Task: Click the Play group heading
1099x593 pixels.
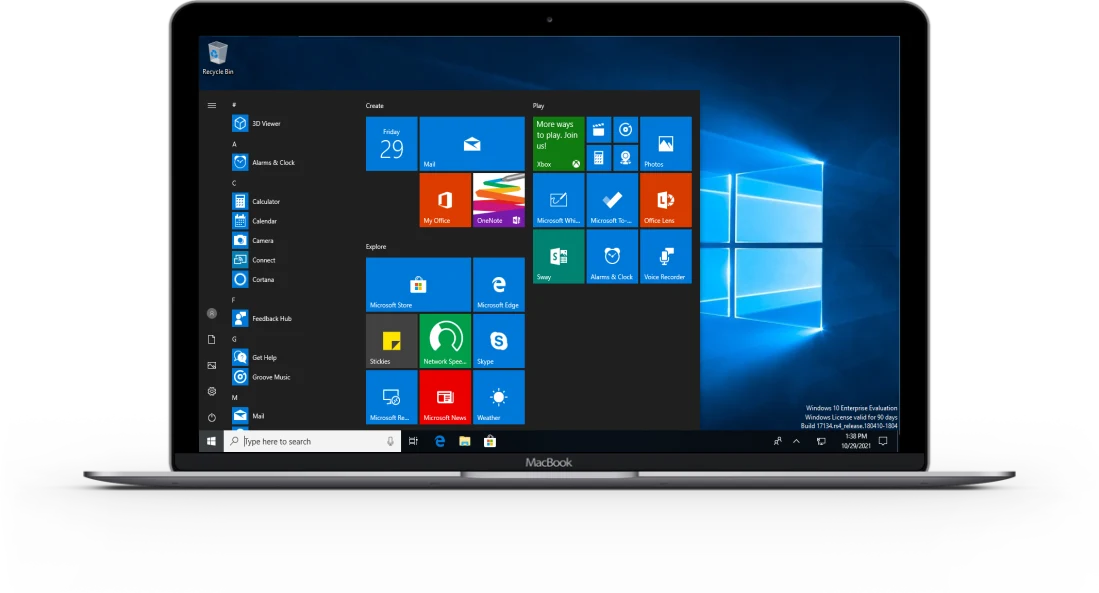Action: tap(538, 106)
